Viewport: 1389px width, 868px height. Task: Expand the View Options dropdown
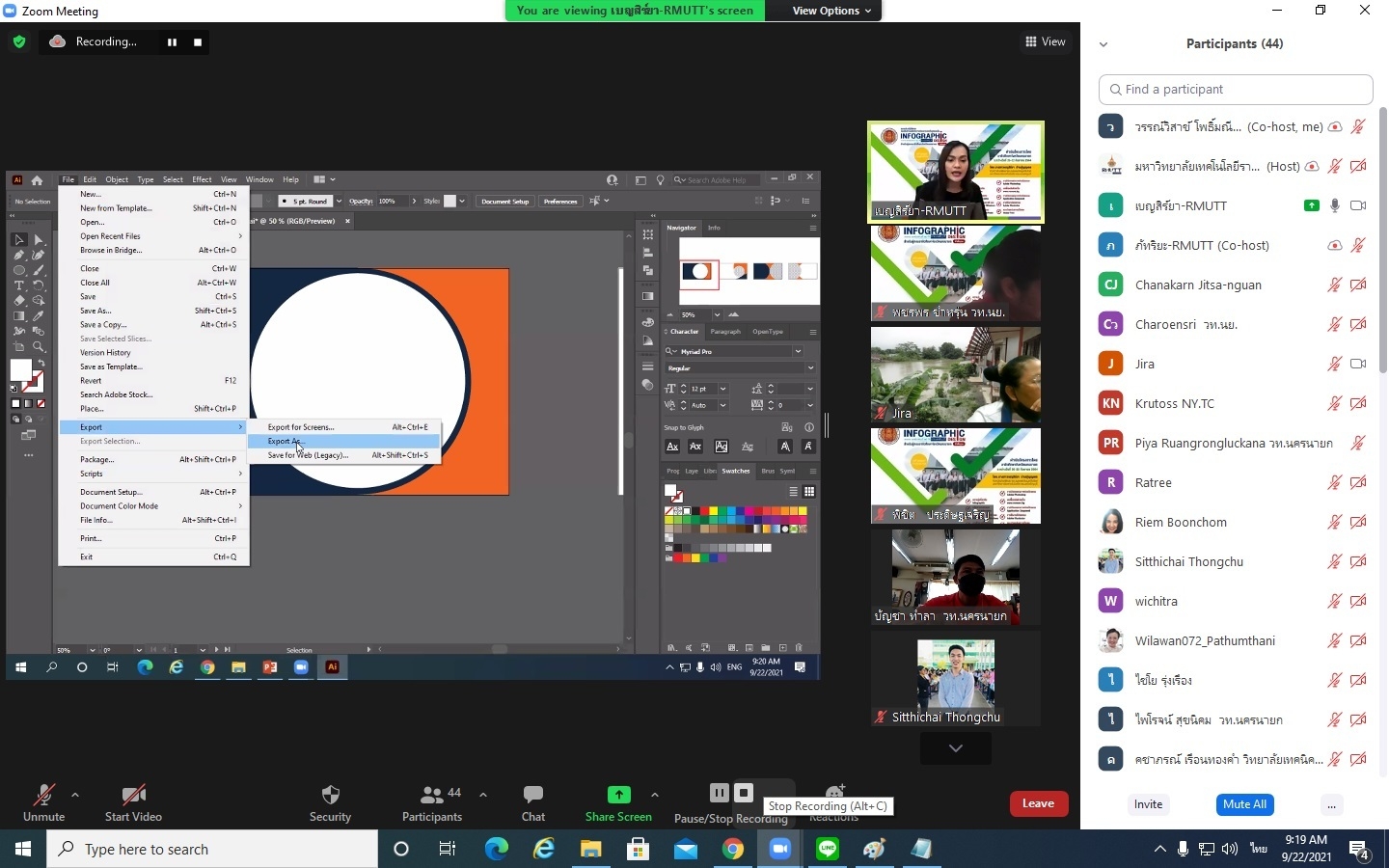tap(831, 11)
